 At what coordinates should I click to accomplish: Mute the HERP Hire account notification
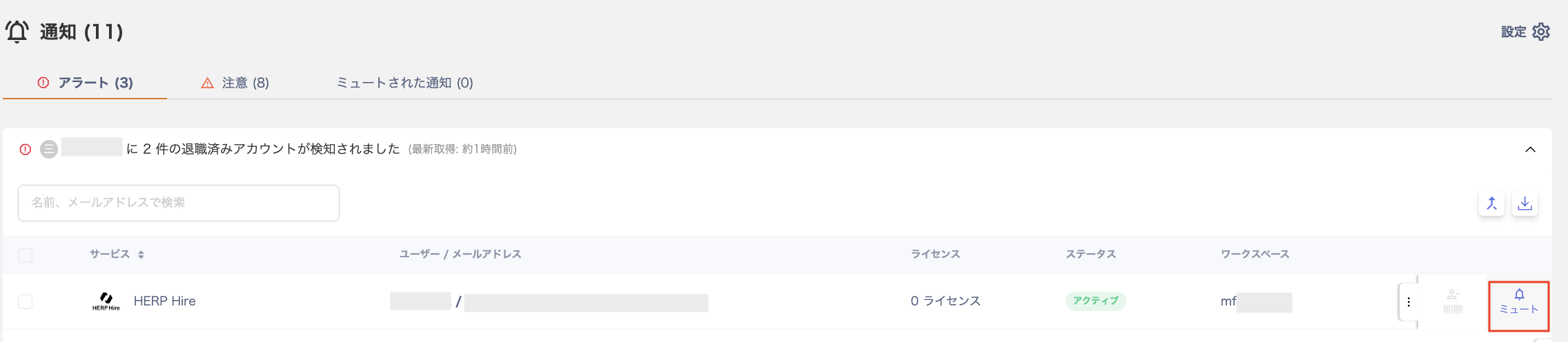(x=1518, y=302)
